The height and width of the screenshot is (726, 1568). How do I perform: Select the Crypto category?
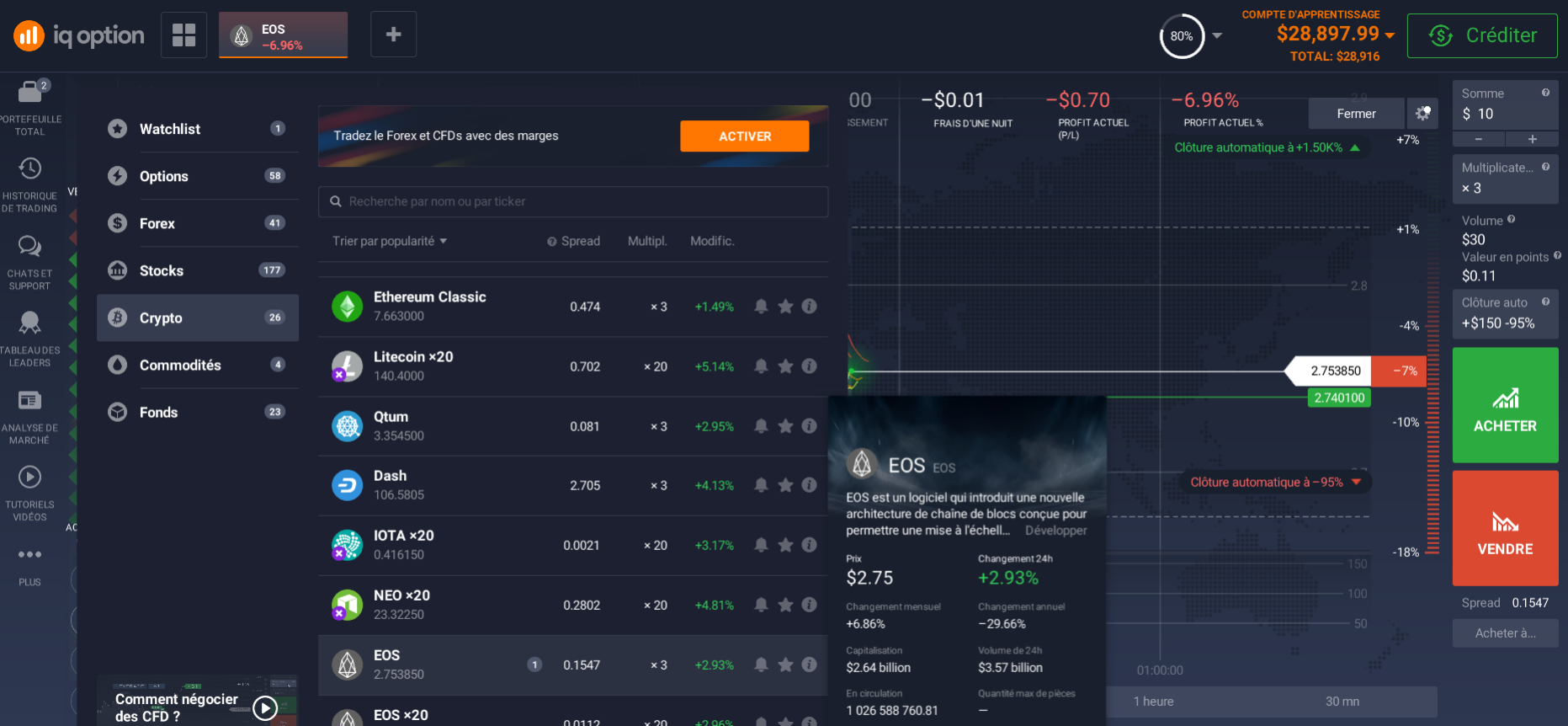198,318
